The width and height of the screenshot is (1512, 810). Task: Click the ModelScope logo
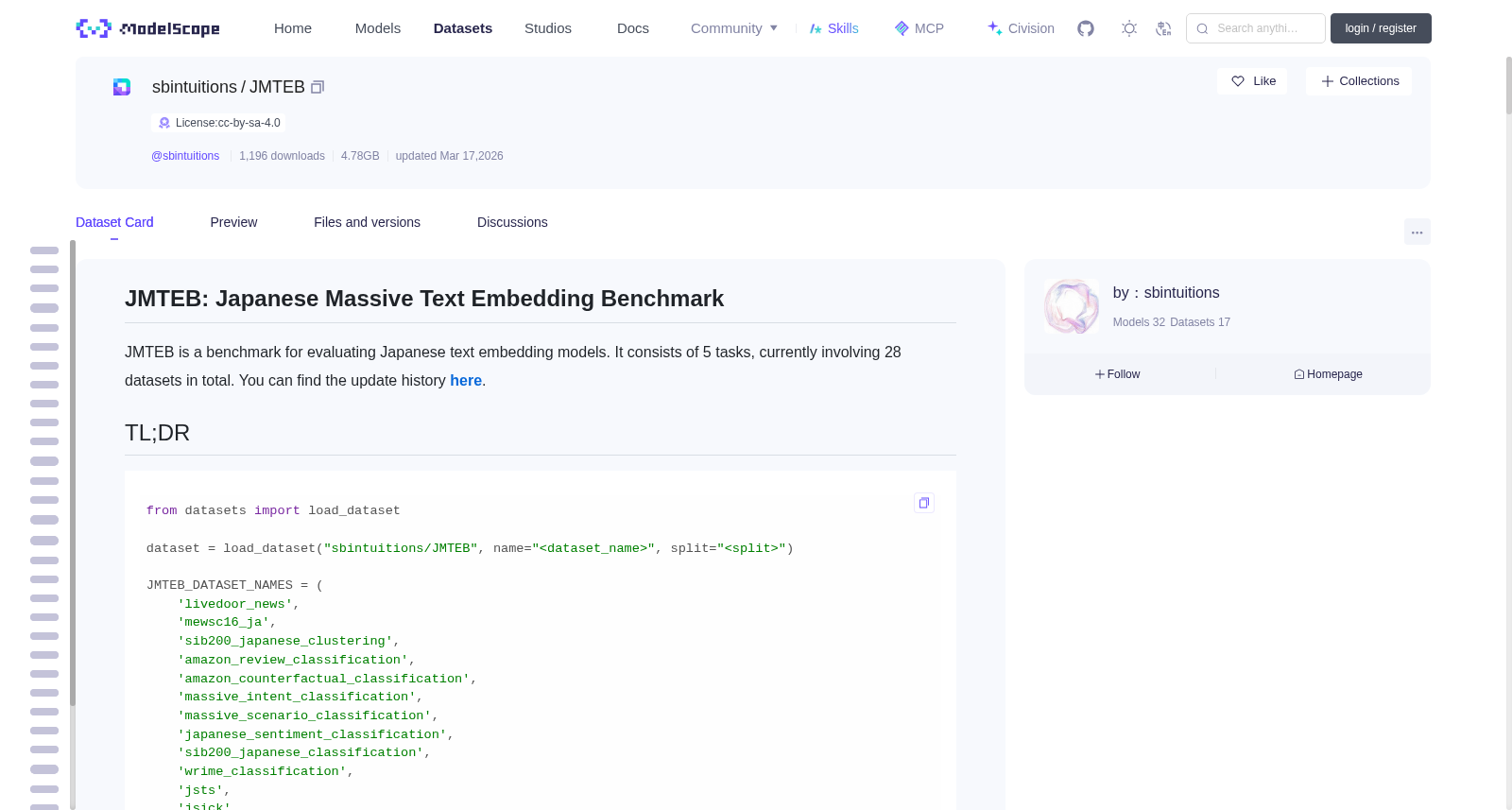(x=147, y=28)
